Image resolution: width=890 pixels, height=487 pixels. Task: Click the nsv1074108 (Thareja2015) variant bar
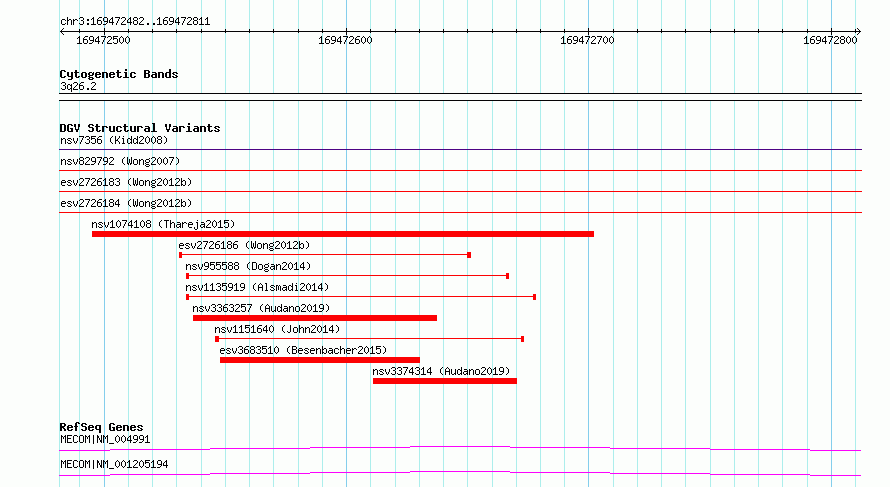click(x=343, y=234)
